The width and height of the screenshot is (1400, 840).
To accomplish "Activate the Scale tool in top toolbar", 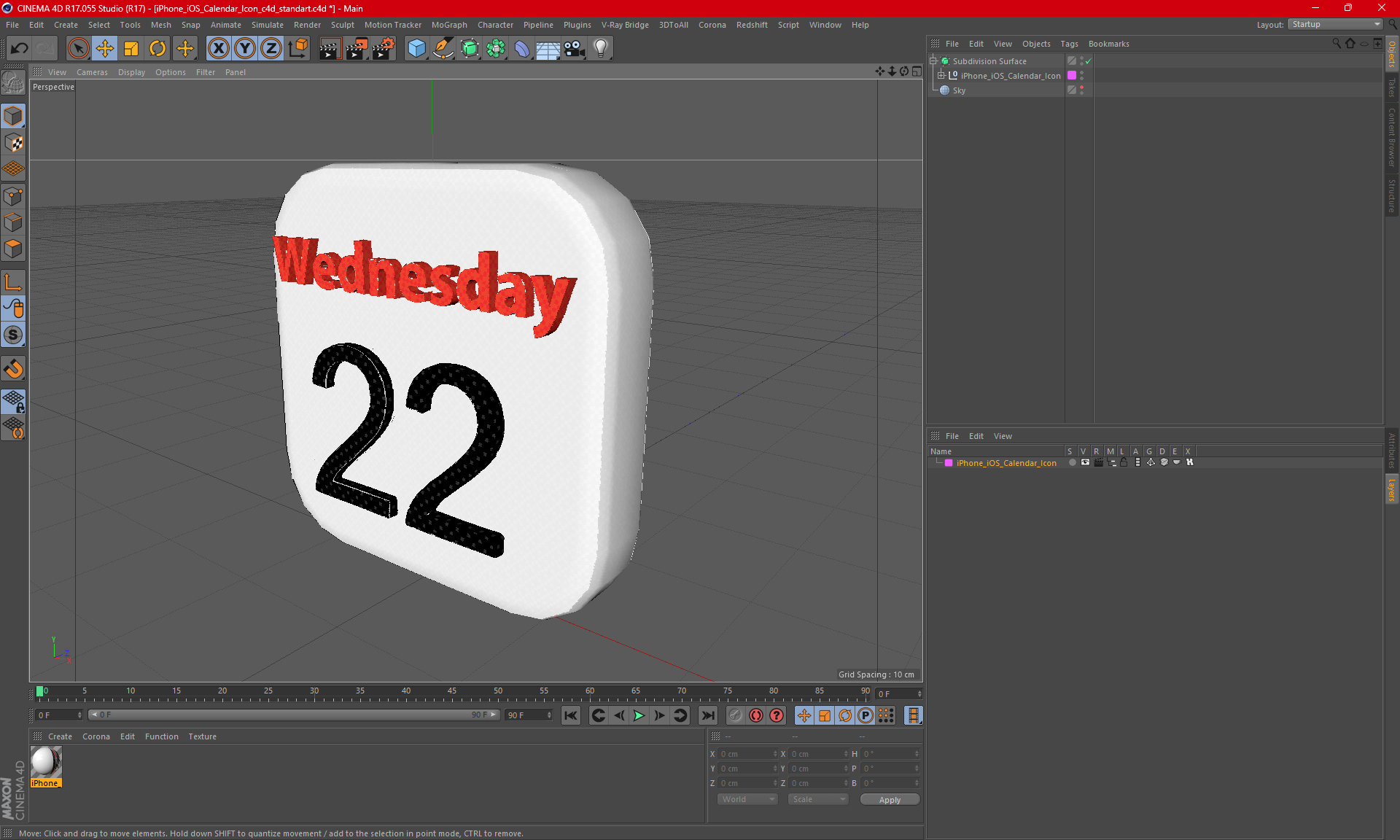I will point(131,49).
